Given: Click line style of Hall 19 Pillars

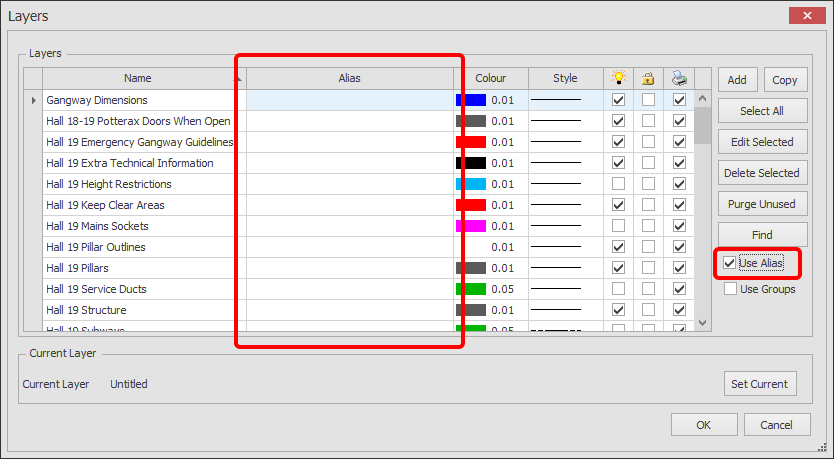Looking at the screenshot, I should (x=556, y=268).
